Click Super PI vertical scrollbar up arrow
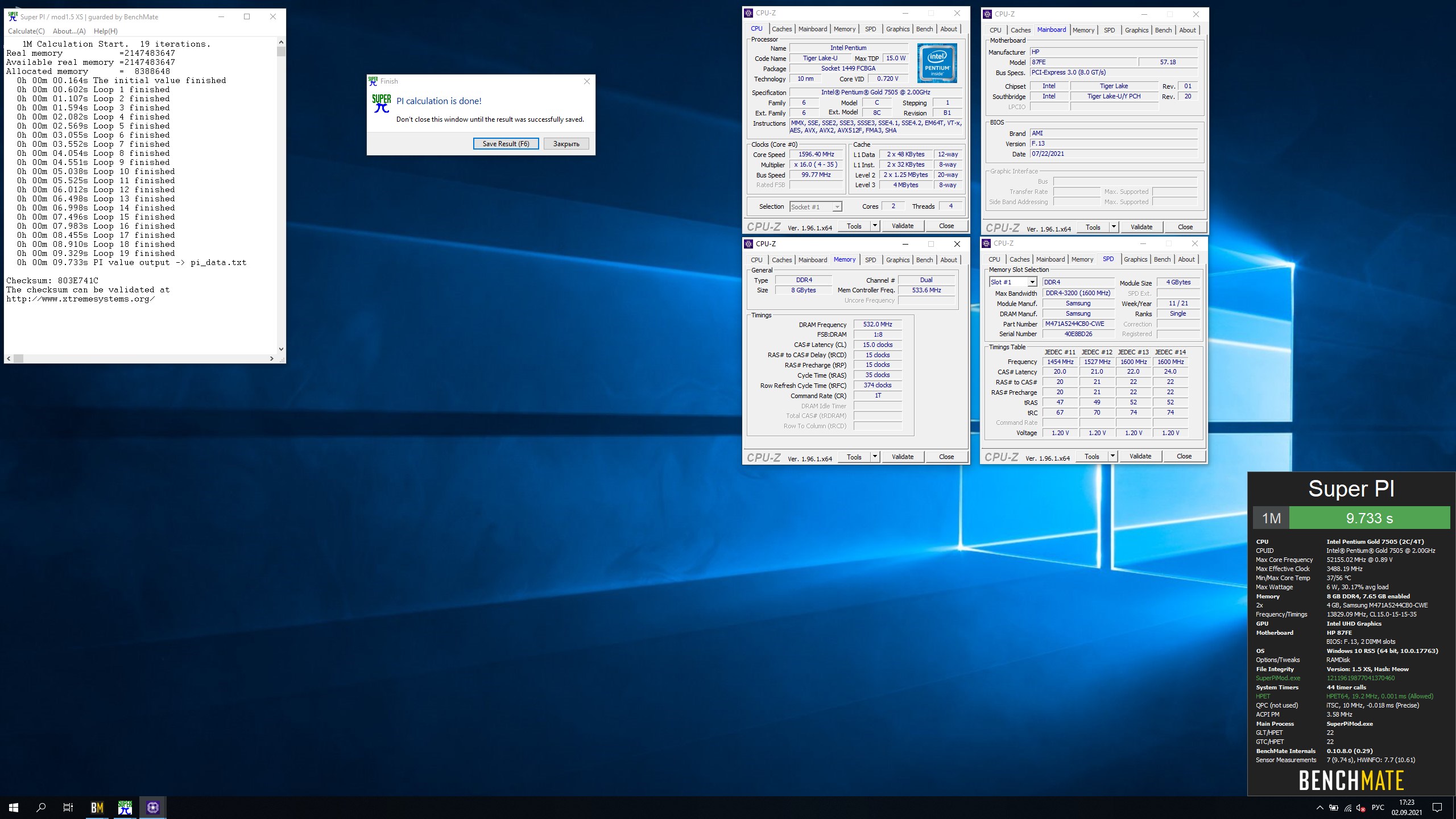This screenshot has height=819, width=1456. pos(281,42)
